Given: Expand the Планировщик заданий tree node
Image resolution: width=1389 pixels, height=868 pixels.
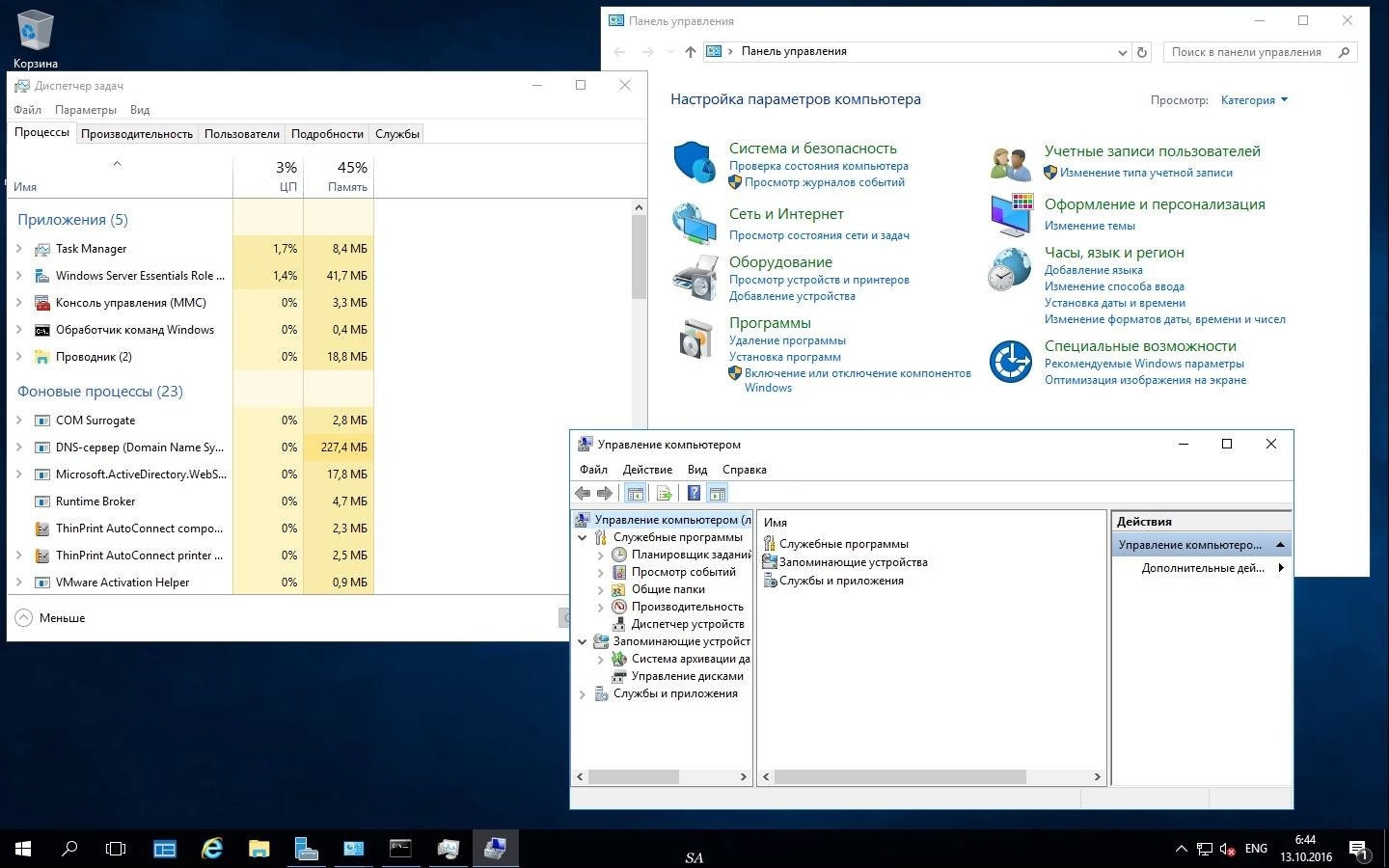Looking at the screenshot, I should pyautogui.click(x=600, y=555).
